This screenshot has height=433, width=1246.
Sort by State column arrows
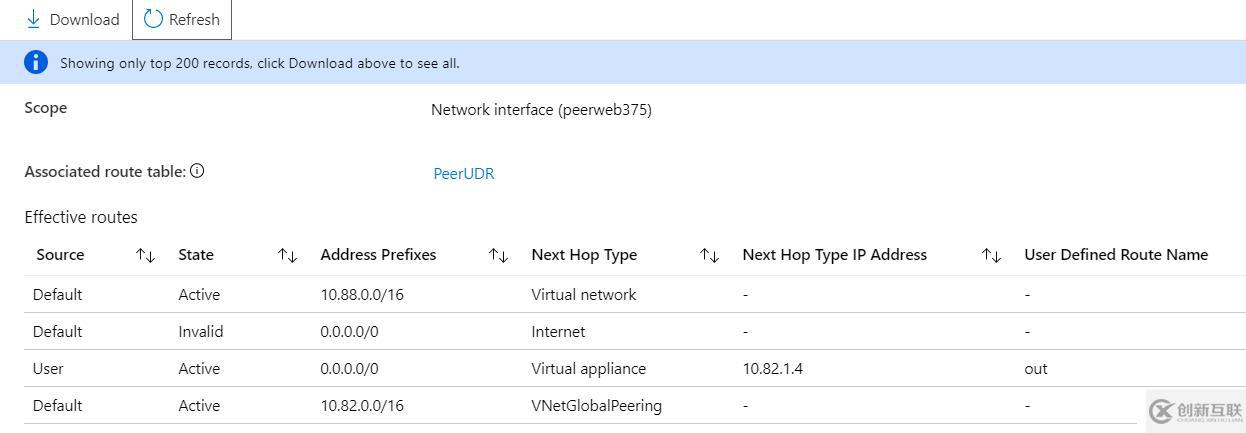pos(288,255)
